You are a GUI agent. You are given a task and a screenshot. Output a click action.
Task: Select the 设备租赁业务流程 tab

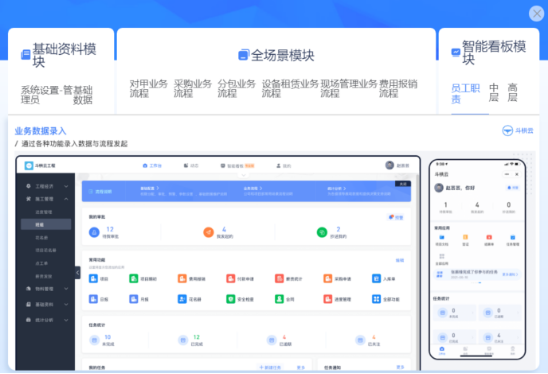290,88
